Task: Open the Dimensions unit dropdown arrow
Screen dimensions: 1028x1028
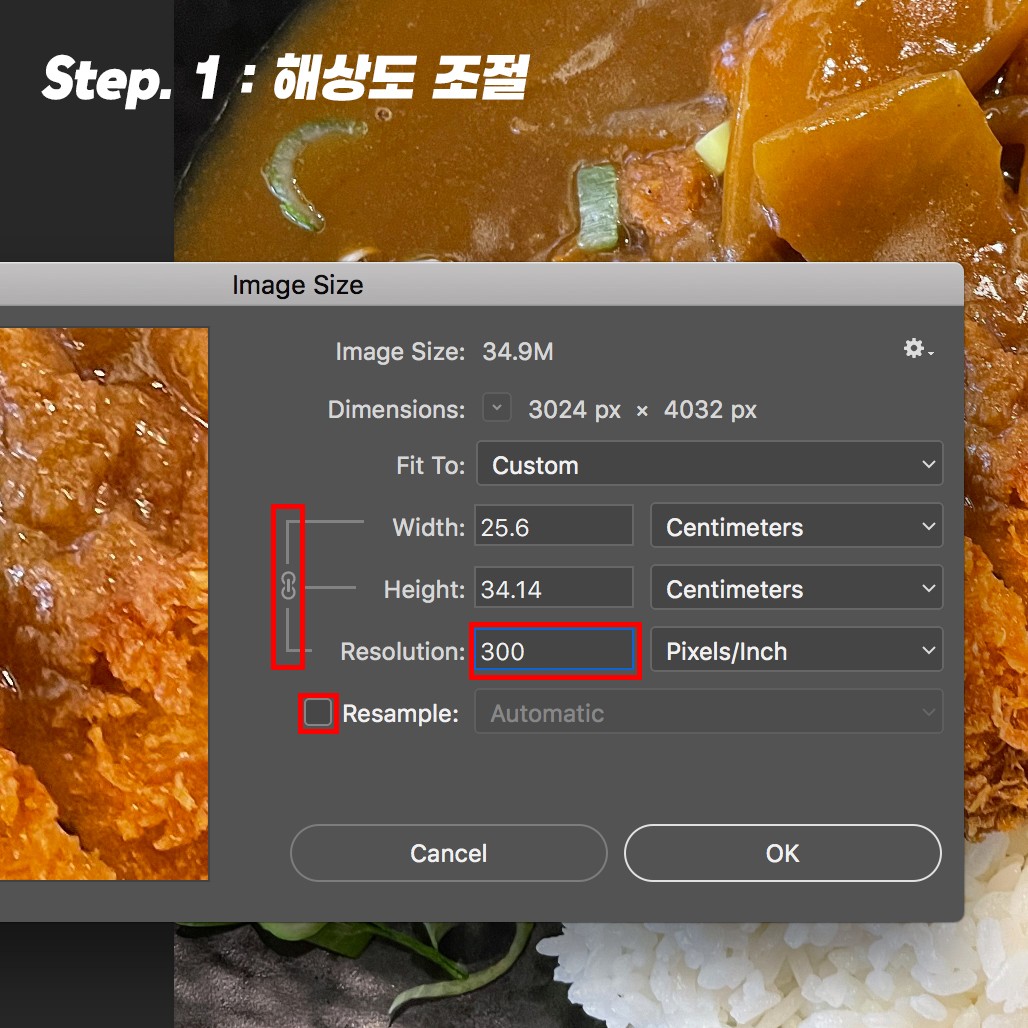Action: [497, 408]
